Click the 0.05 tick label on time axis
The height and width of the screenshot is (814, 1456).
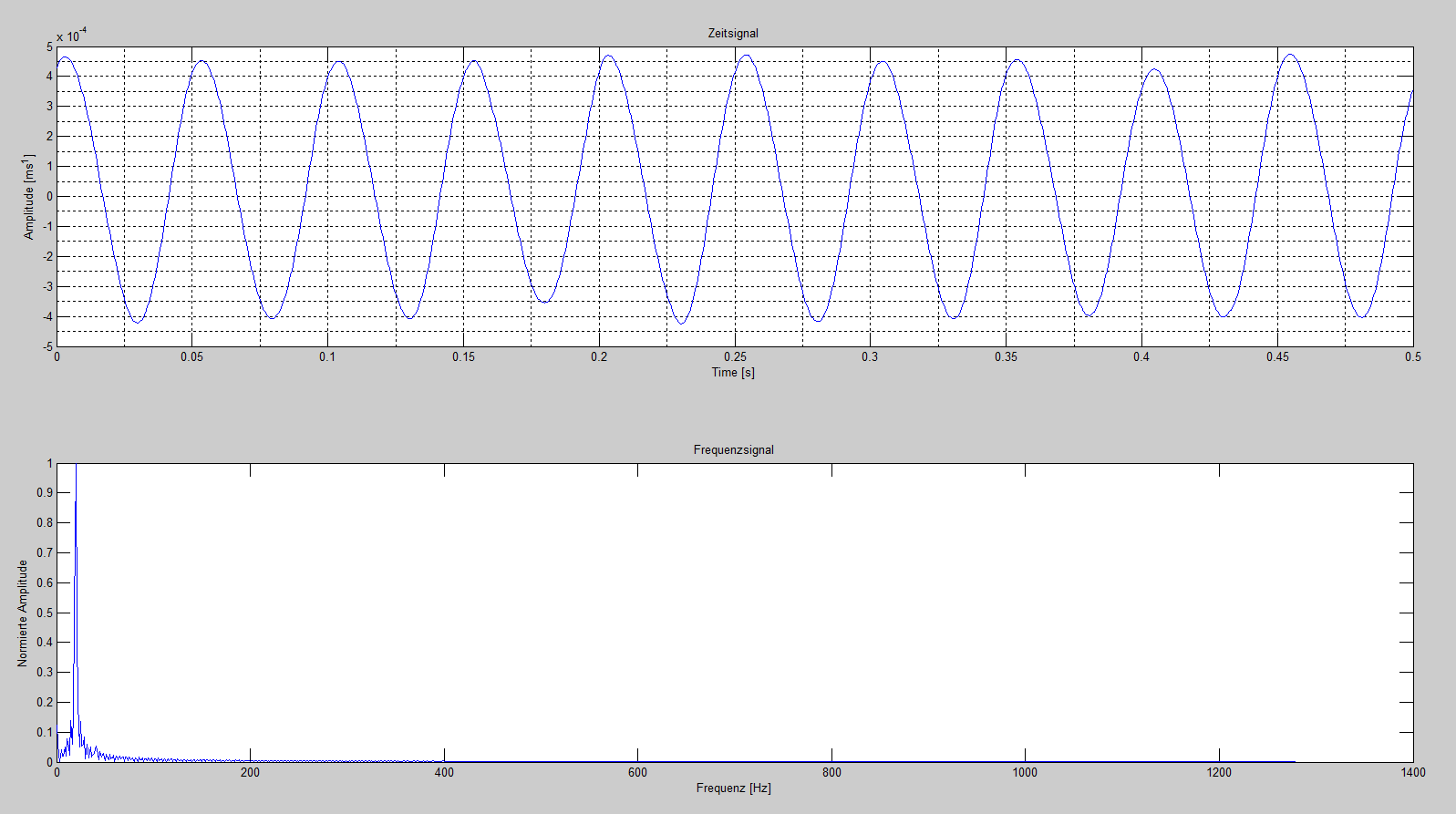click(191, 357)
